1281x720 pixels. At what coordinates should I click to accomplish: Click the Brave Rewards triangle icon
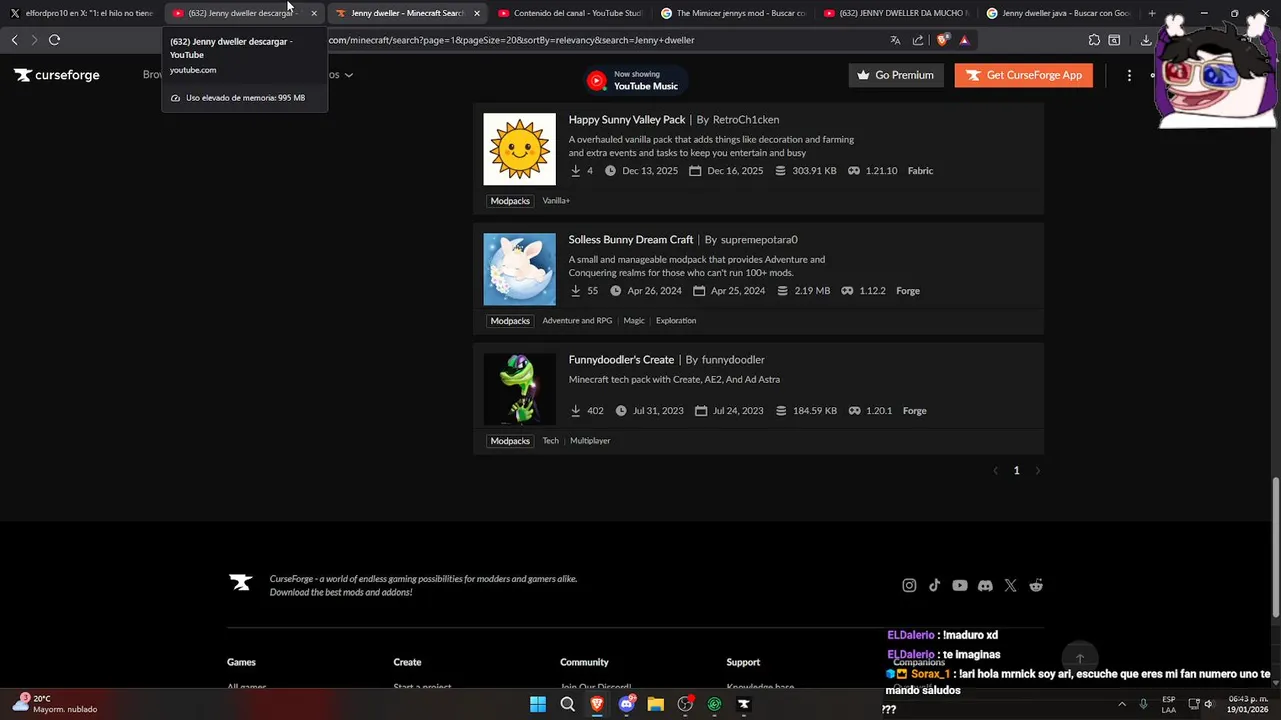964,40
